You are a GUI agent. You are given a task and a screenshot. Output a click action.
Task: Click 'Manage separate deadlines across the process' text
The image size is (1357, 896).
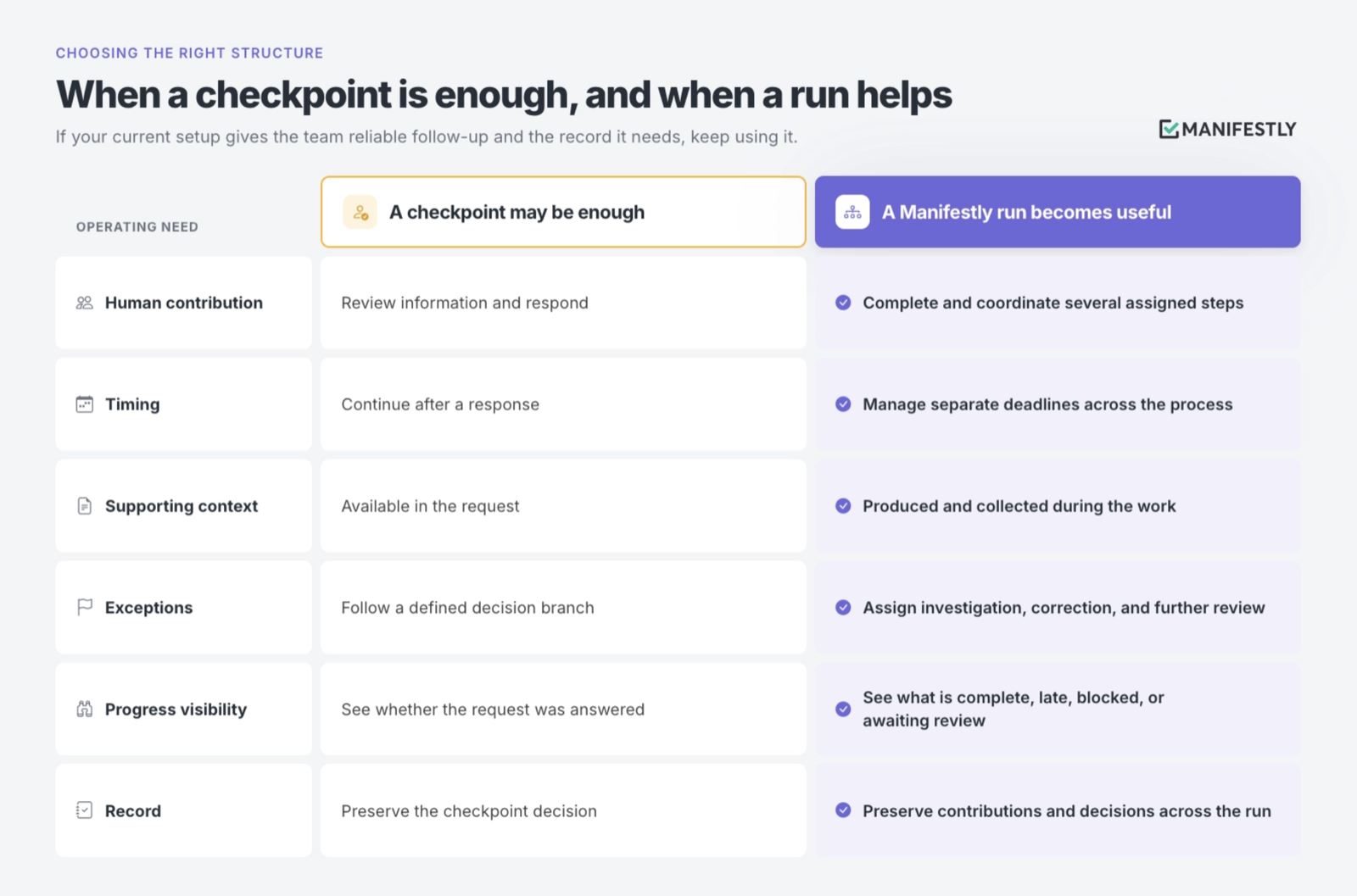[x=1047, y=404]
